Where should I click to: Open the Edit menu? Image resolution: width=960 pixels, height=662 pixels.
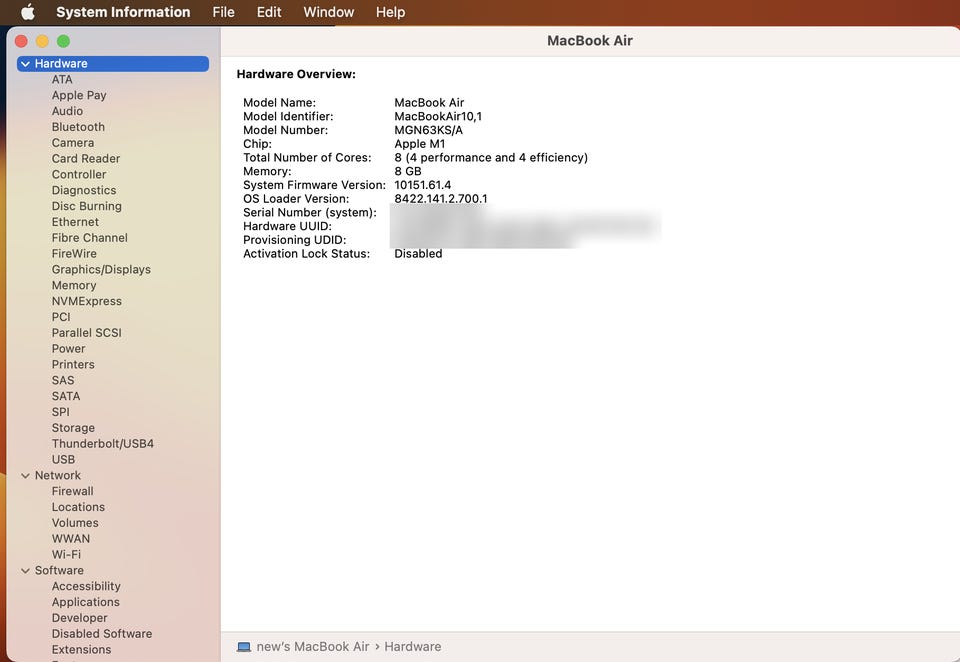[x=269, y=12]
